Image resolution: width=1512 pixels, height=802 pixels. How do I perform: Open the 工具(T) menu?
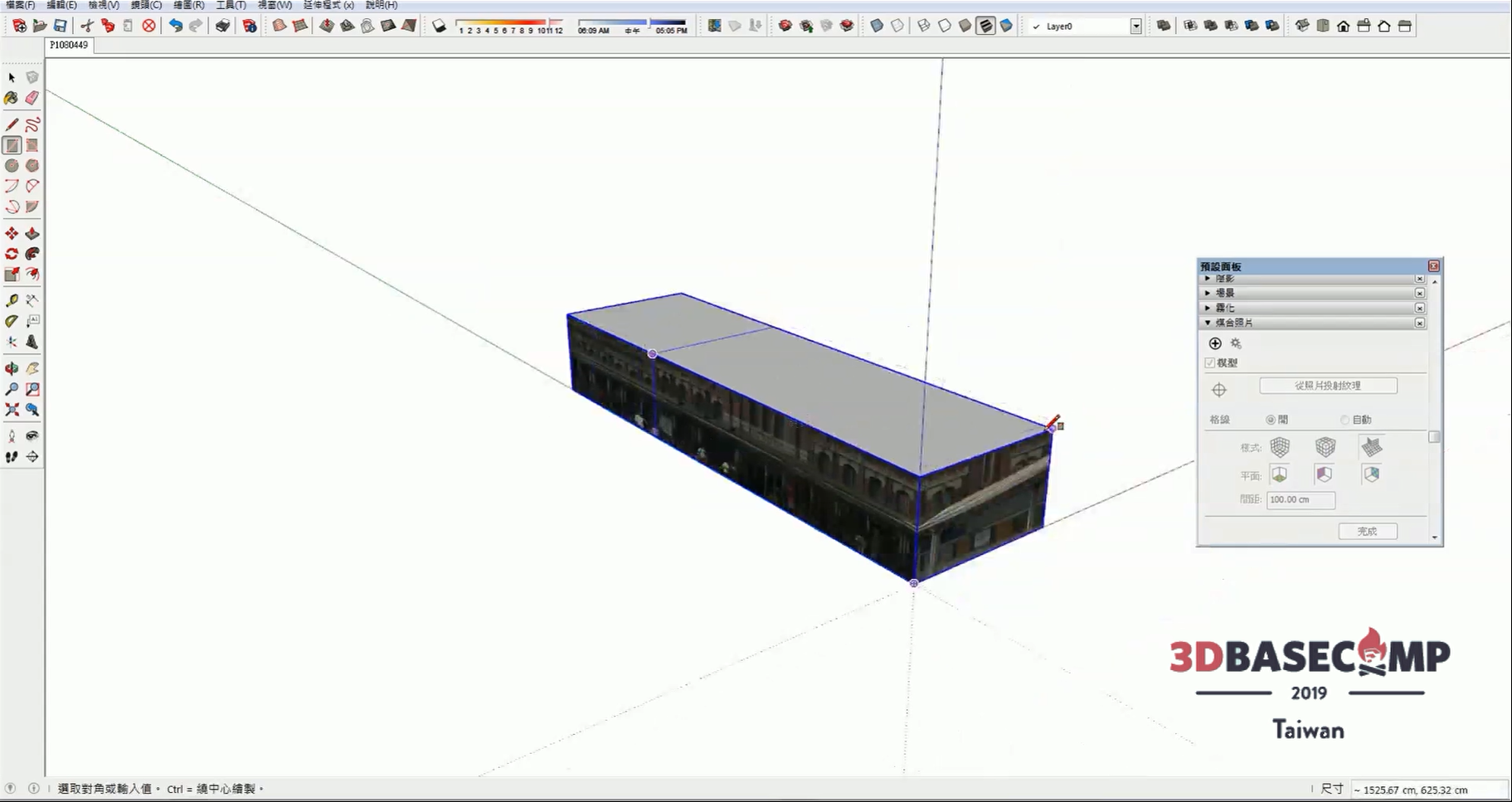coord(231,5)
